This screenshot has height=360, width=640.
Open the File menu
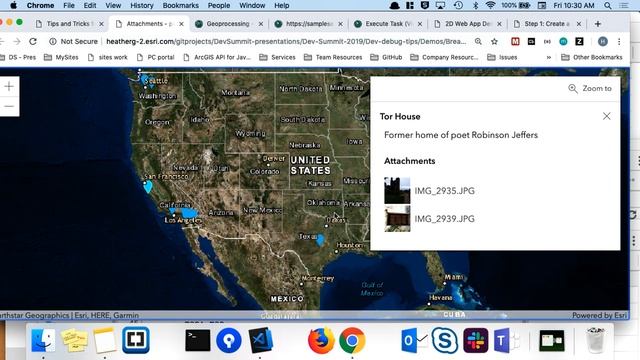coord(69,5)
